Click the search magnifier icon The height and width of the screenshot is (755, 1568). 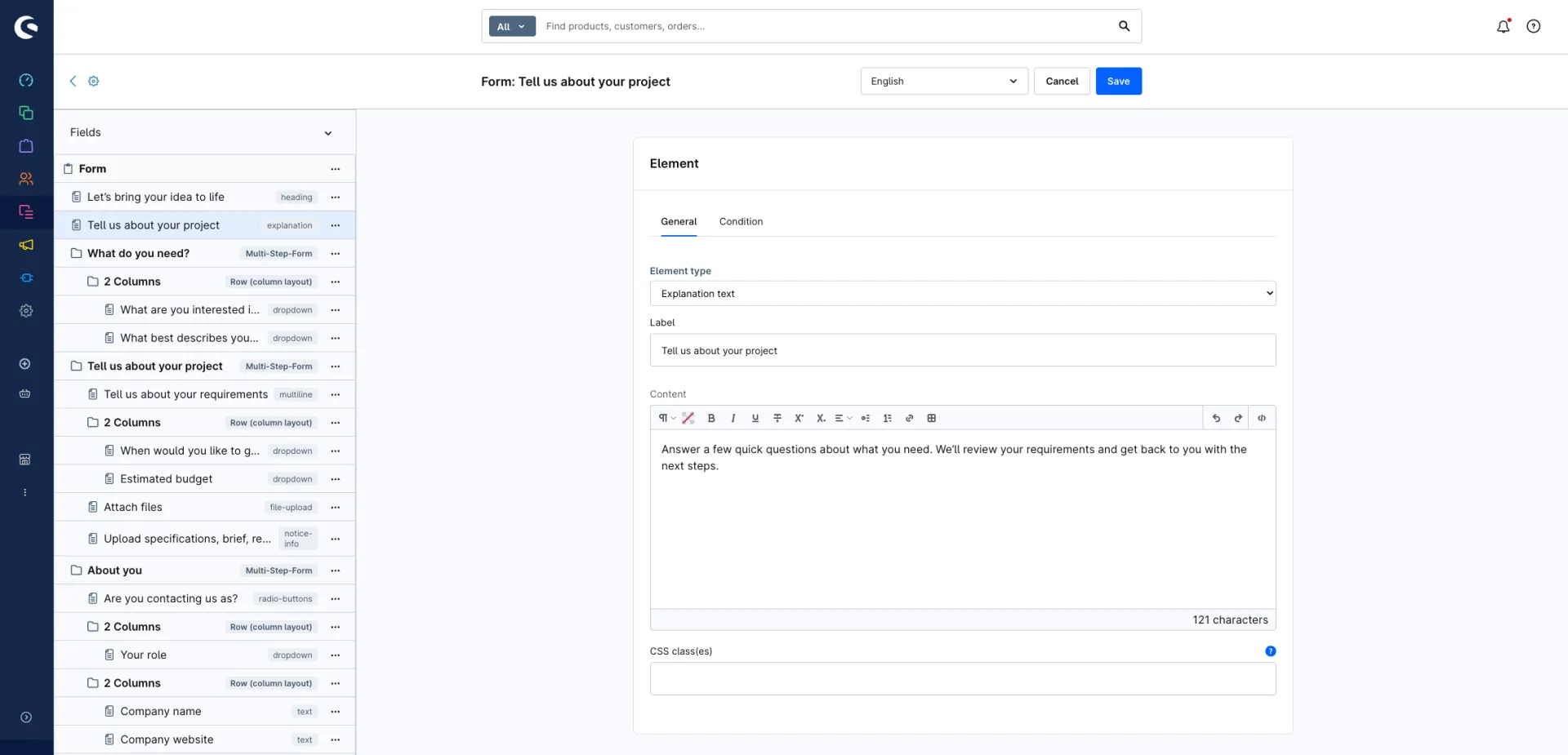(1125, 26)
